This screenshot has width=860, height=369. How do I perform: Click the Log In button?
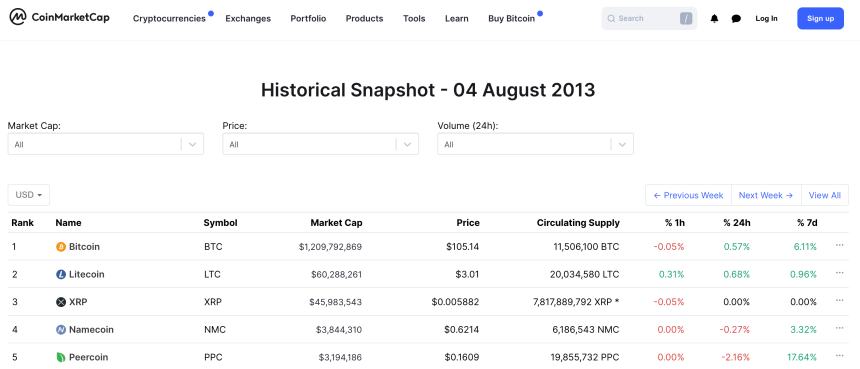(766, 19)
